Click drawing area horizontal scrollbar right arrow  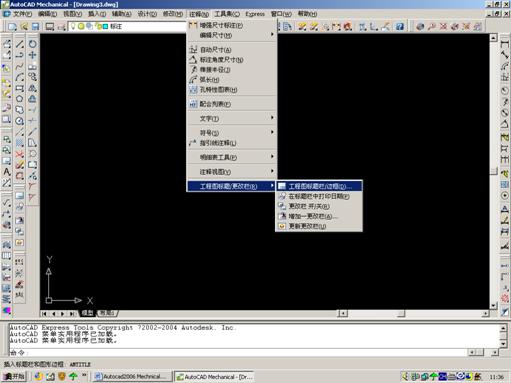tap(485, 313)
